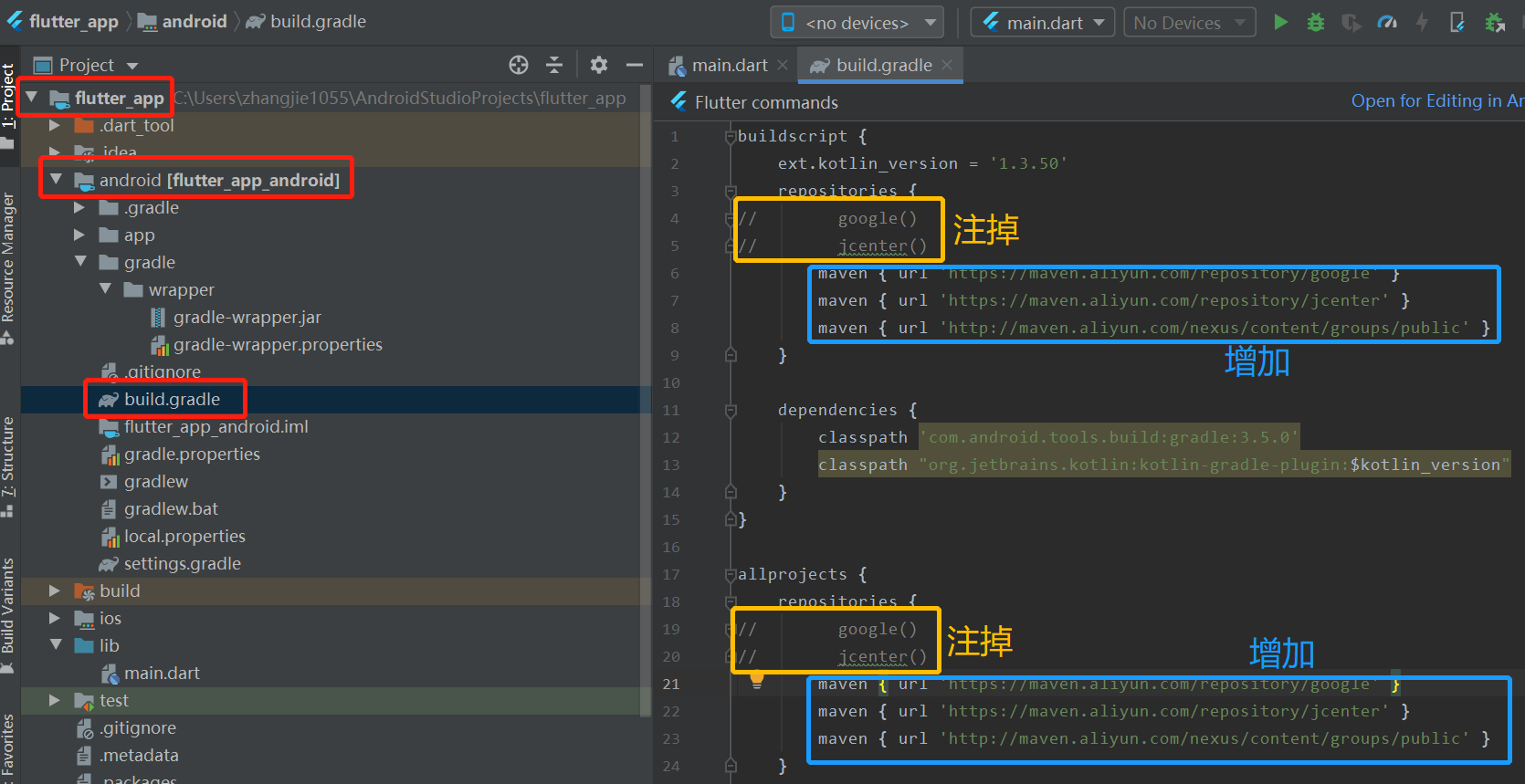Expand the .dart_tool folder
This screenshot has width=1525, height=784.
tap(55, 125)
